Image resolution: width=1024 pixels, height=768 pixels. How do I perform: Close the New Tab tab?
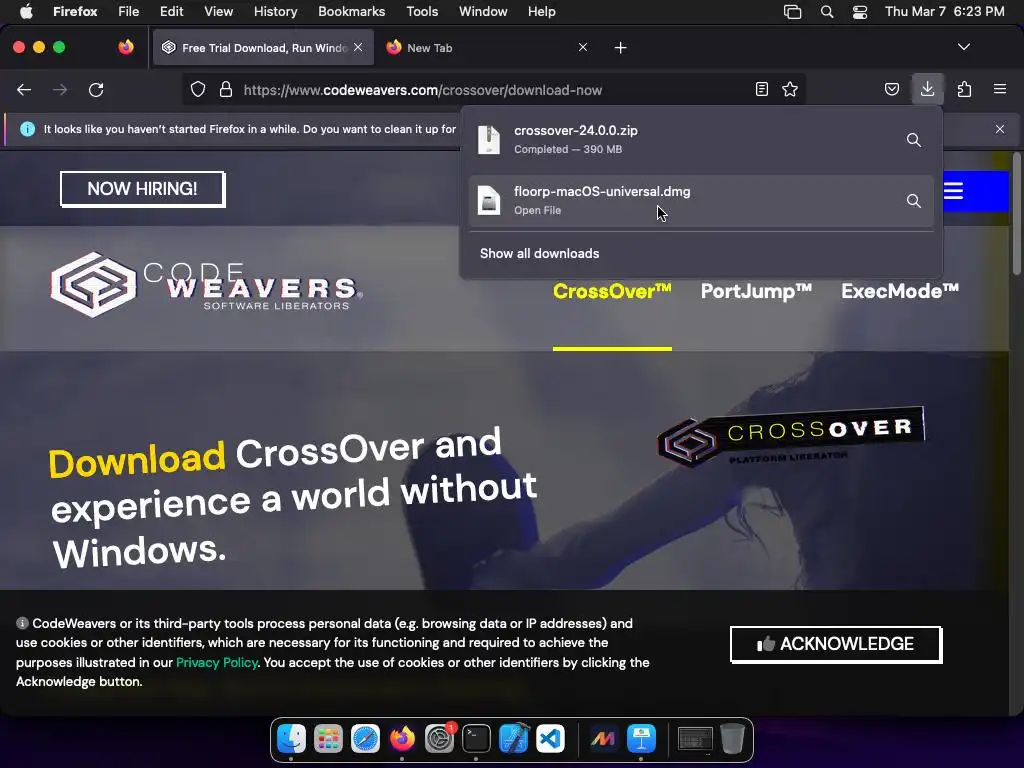[583, 48]
